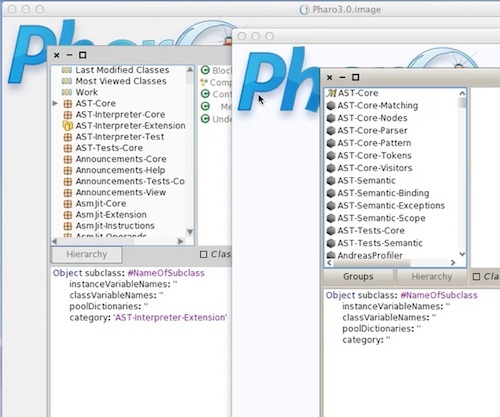Click the Most Viewed Classes group icon
Image resolution: width=500 pixels, height=417 pixels.
(x=67, y=81)
